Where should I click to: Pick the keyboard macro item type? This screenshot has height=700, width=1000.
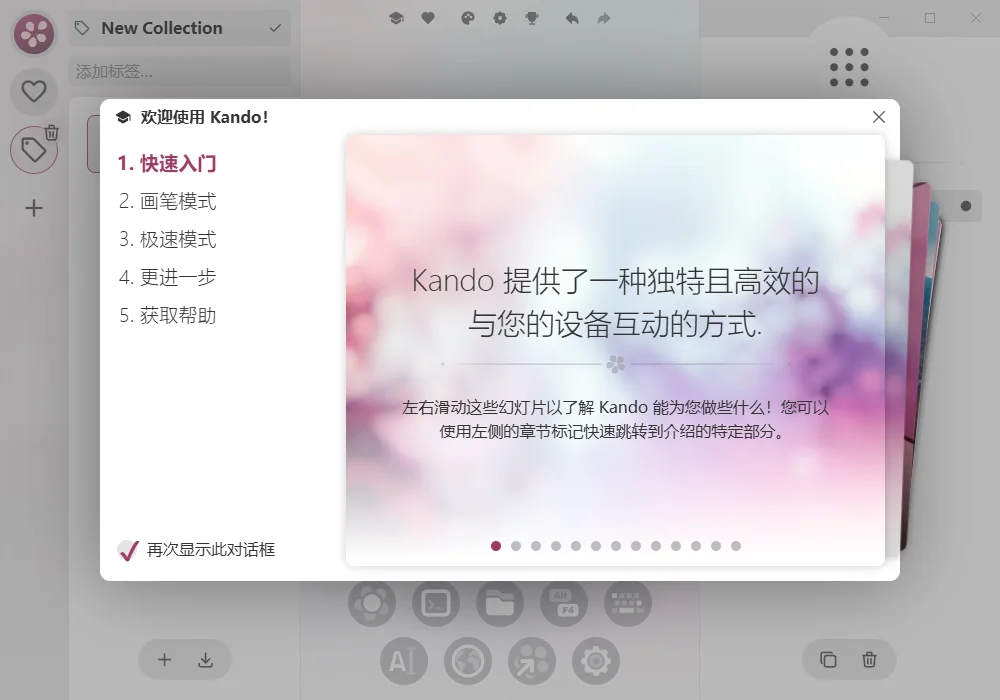[x=628, y=602]
